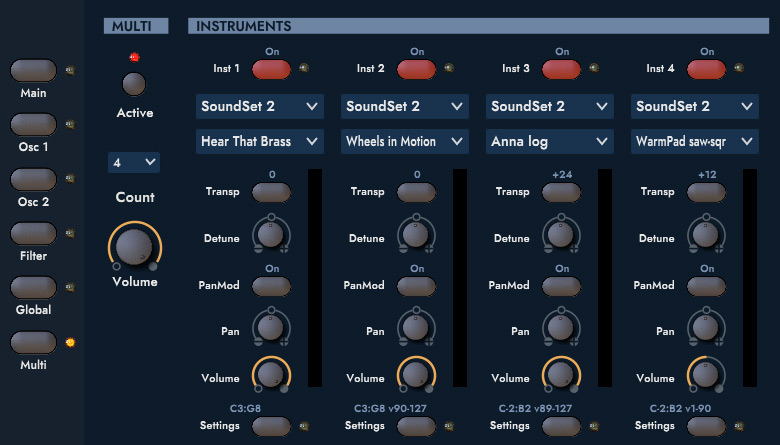Expand the Count dropdown showing 4
780x445 pixels.
point(134,161)
